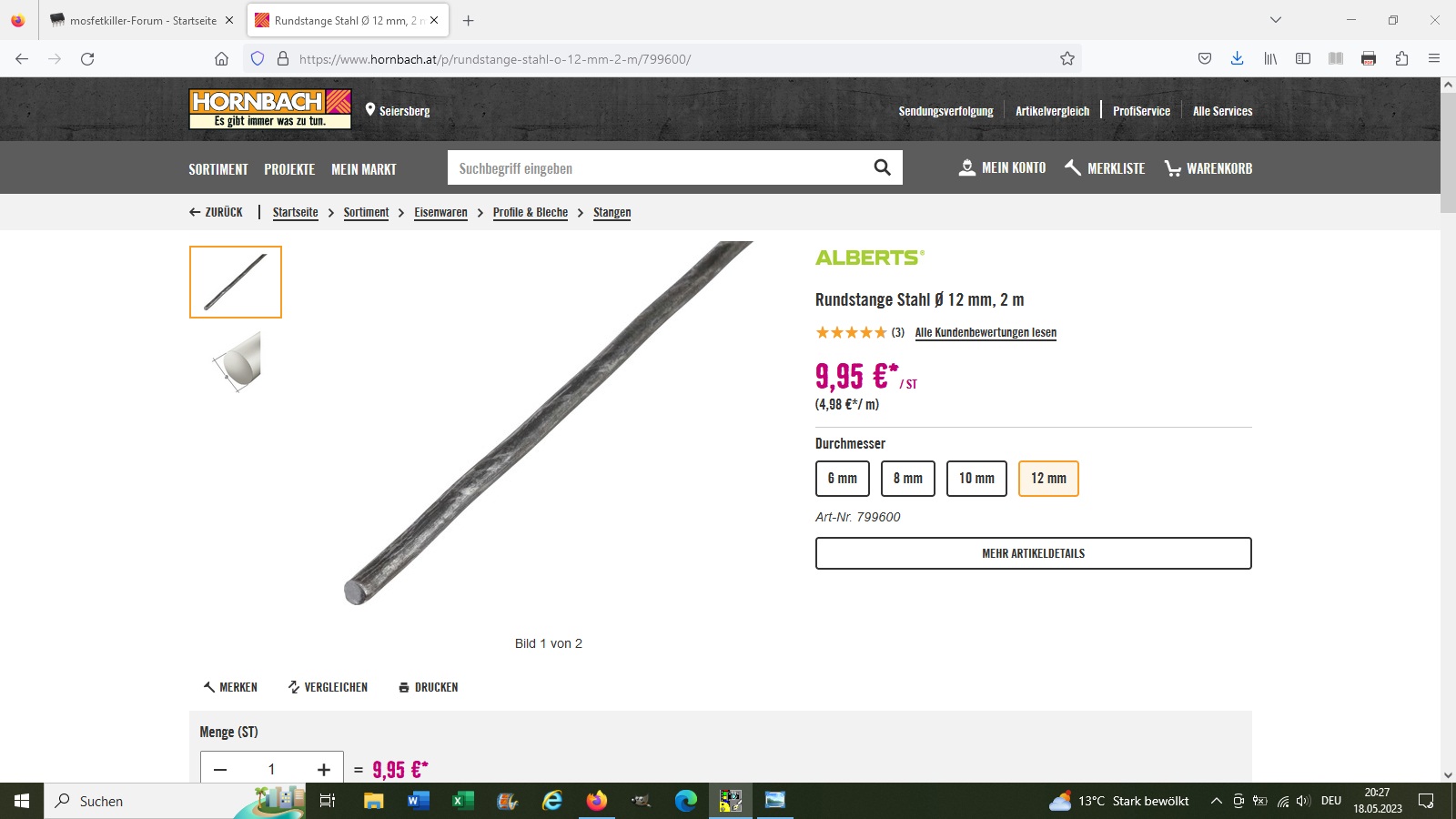Open the Mein Markt menu

pos(364,169)
